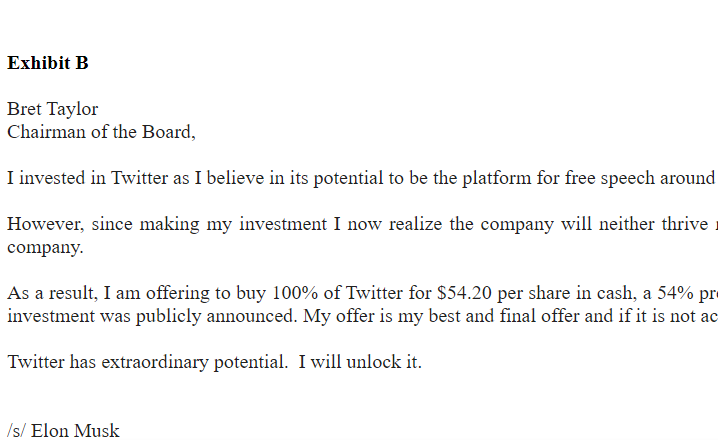Click the "Exhibit B" heading
The image size is (718, 440).
pyautogui.click(x=47, y=63)
